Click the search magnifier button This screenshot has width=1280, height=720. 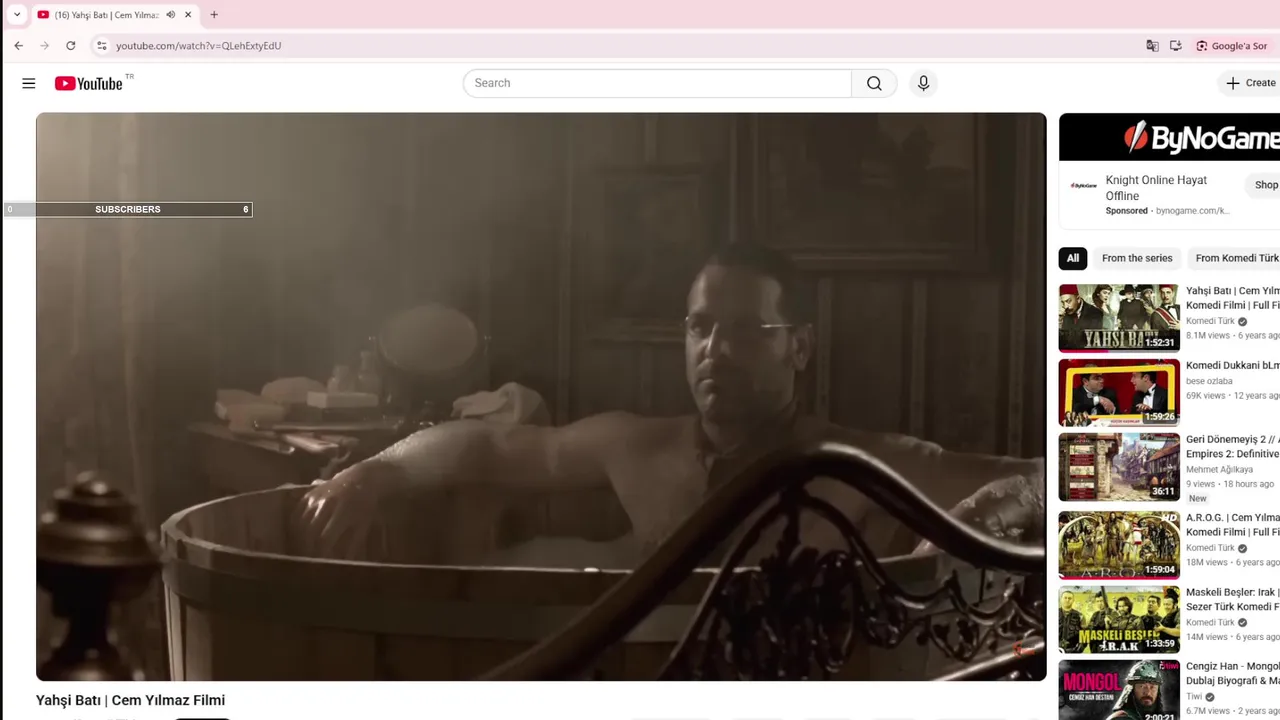pyautogui.click(x=874, y=83)
